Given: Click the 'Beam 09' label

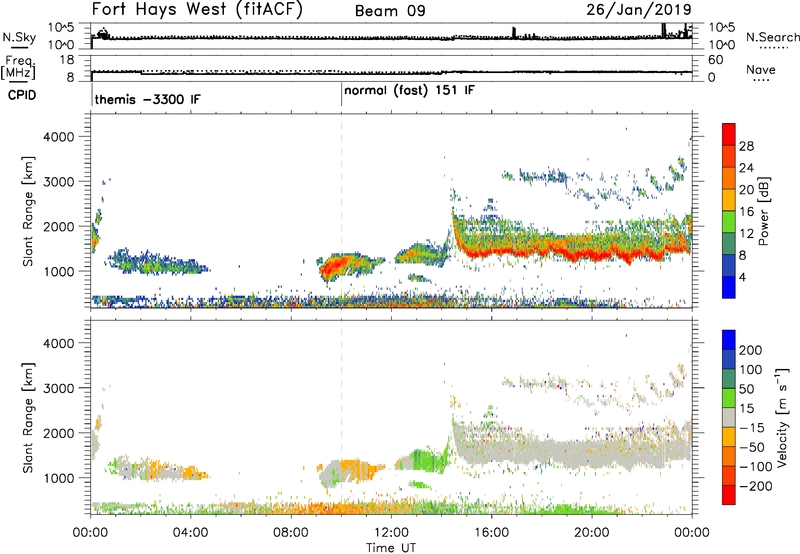Looking at the screenshot, I should pyautogui.click(x=390, y=11).
